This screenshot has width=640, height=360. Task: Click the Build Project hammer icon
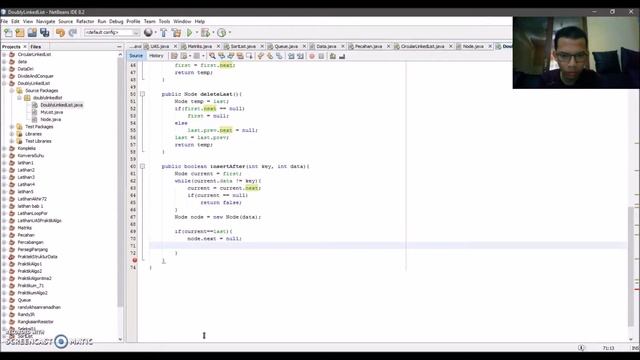click(164, 33)
